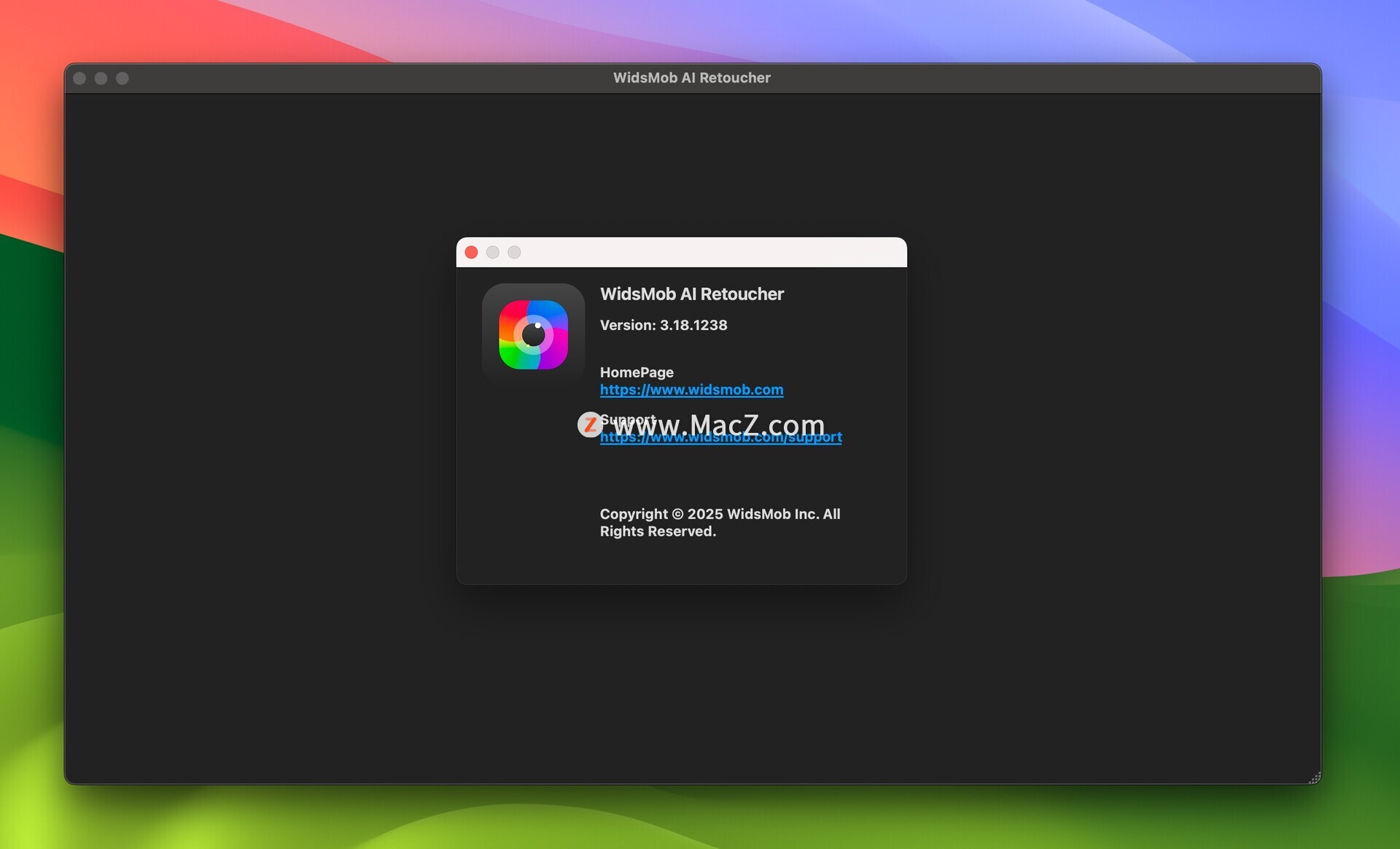Click the About dialog's disabled minimize button
This screenshot has width=1400, height=849.
pyautogui.click(x=493, y=252)
